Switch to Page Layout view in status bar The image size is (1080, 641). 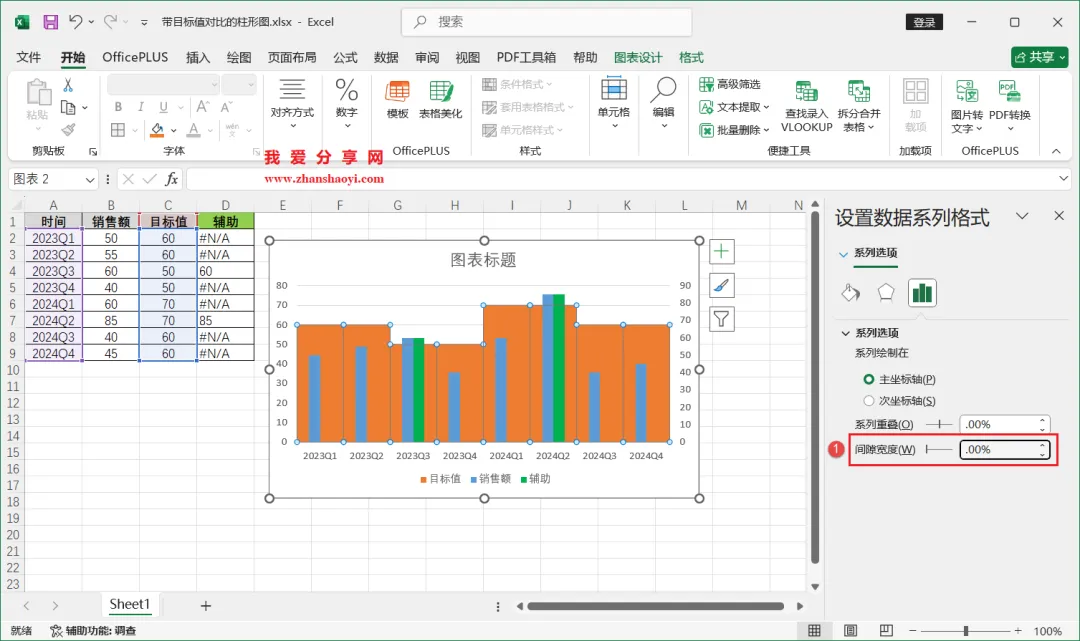click(851, 631)
